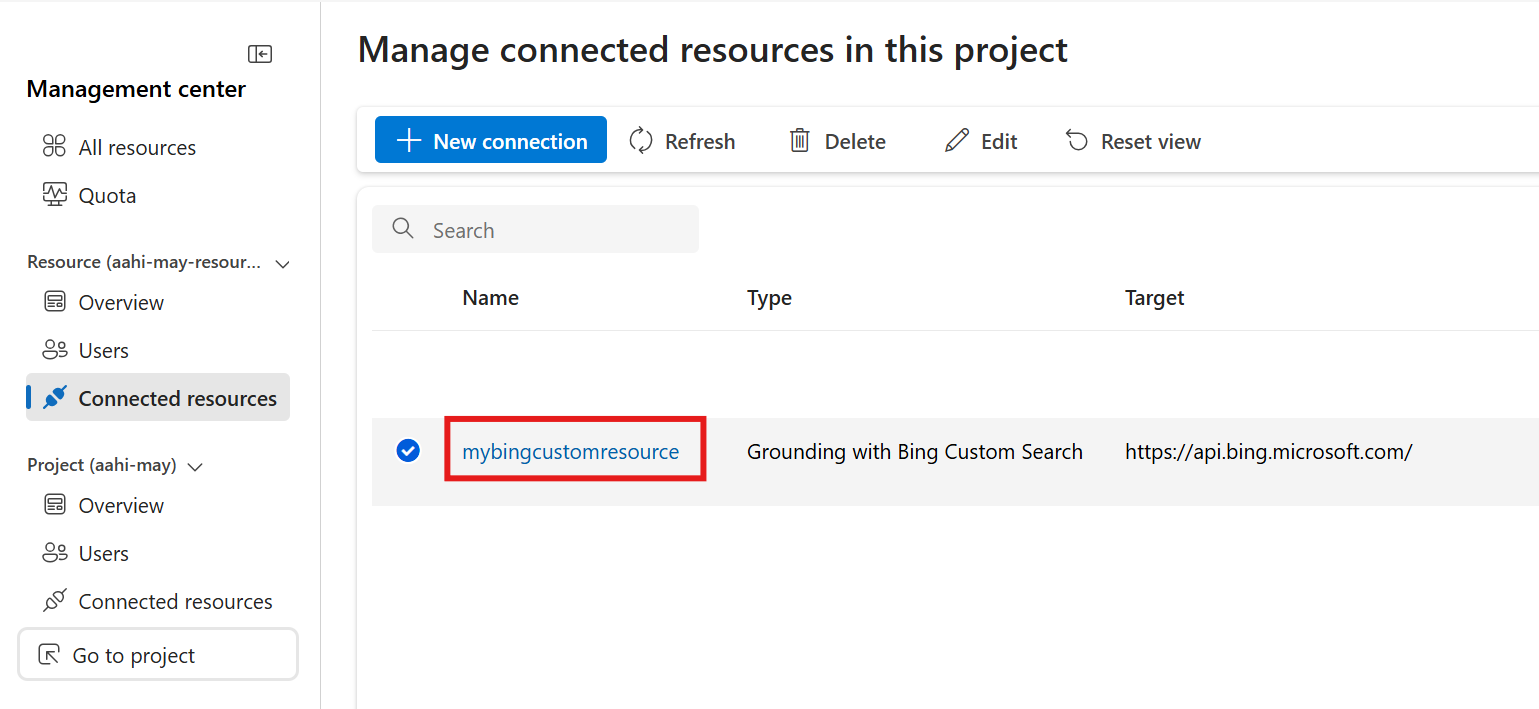
Task: Uncheck the mybingcustomresource row checkbox
Action: coord(408,451)
